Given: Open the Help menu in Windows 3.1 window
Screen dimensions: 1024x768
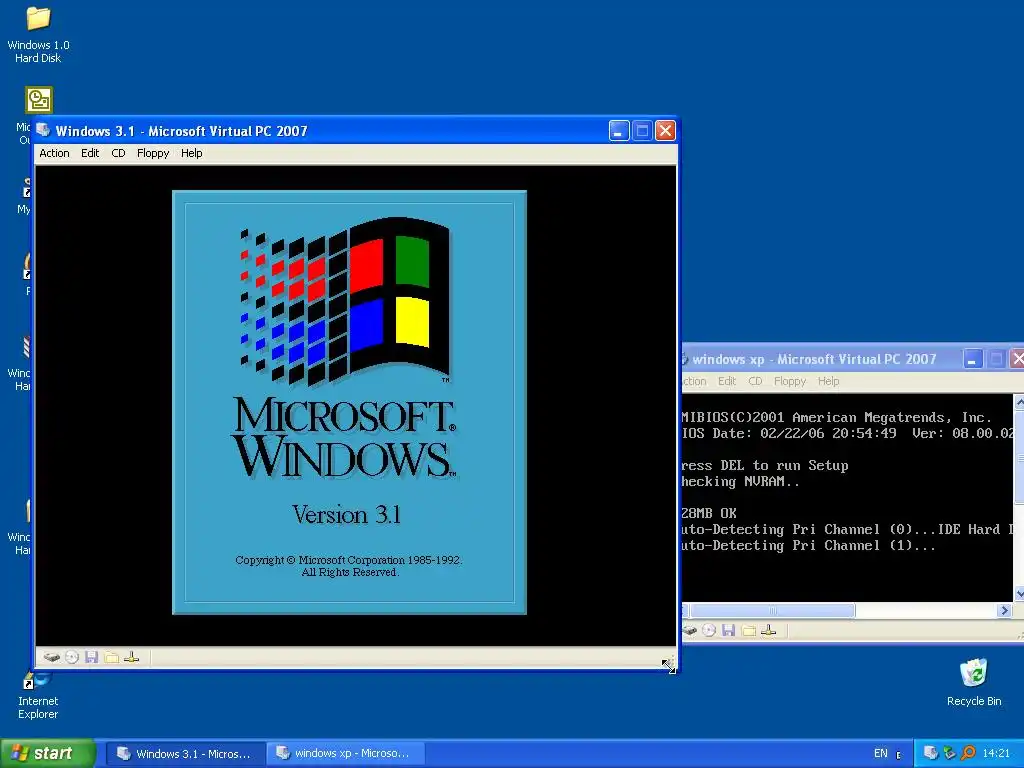Looking at the screenshot, I should (x=191, y=153).
